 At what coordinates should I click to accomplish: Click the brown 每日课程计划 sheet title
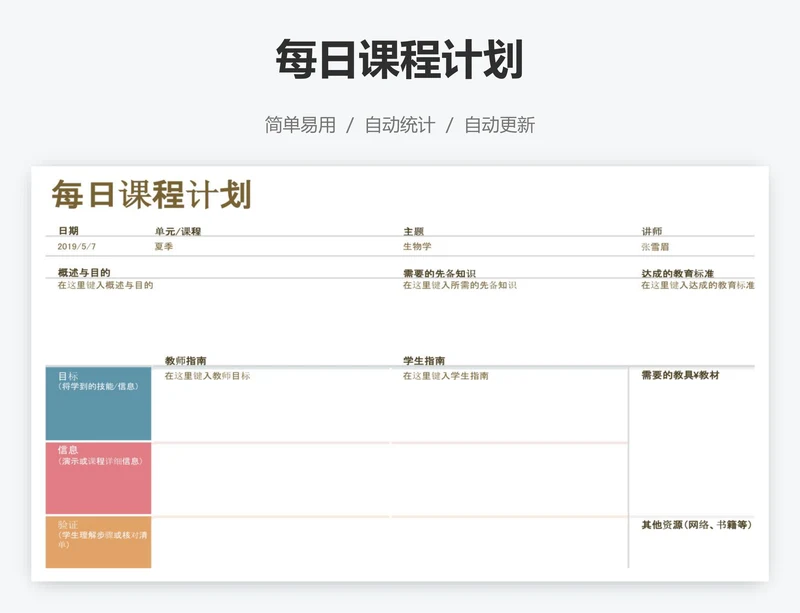[151, 194]
